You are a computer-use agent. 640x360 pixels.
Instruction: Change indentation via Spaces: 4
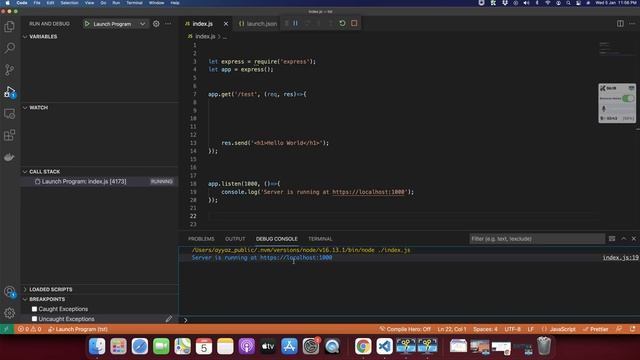point(485,329)
